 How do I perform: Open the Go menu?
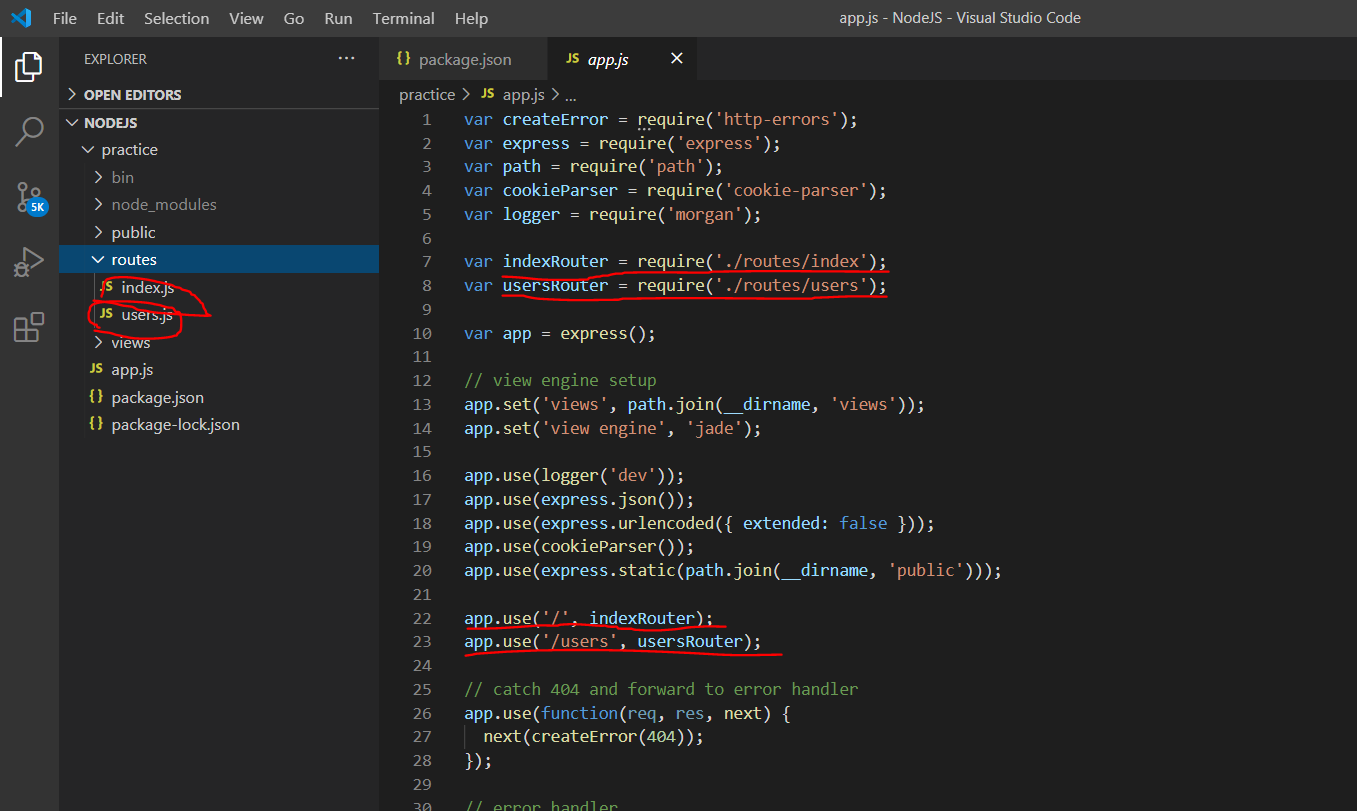[294, 18]
